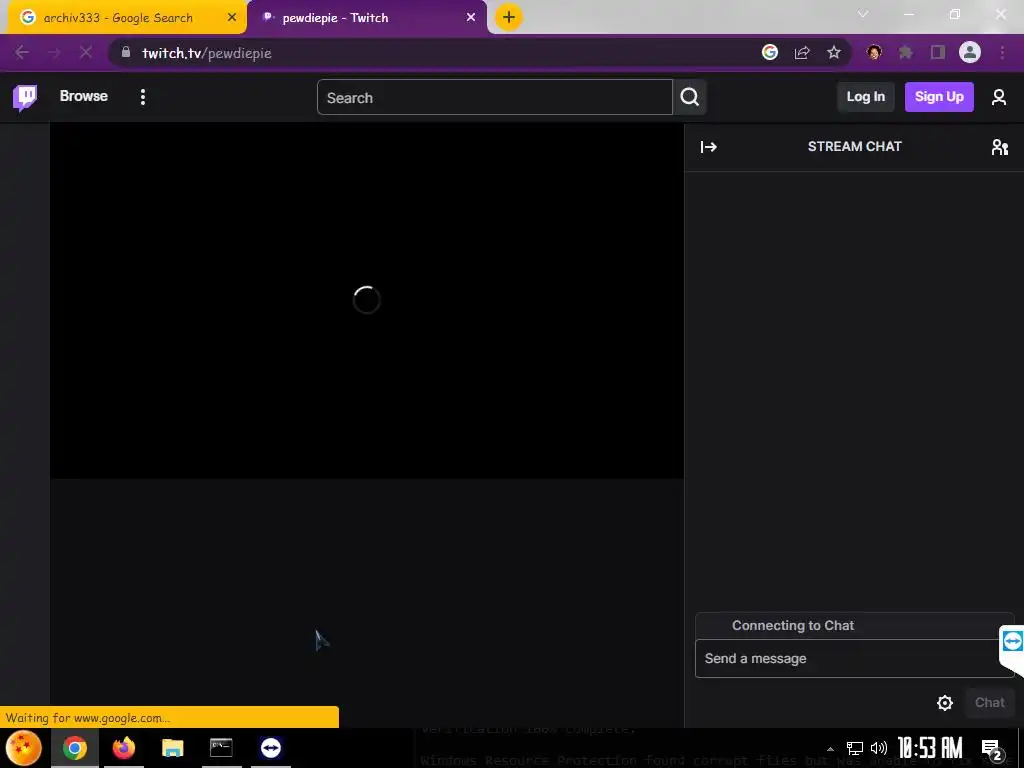Screen dimensions: 1024x768
Task: Click the avatar extension icon
Action: (x=874, y=52)
